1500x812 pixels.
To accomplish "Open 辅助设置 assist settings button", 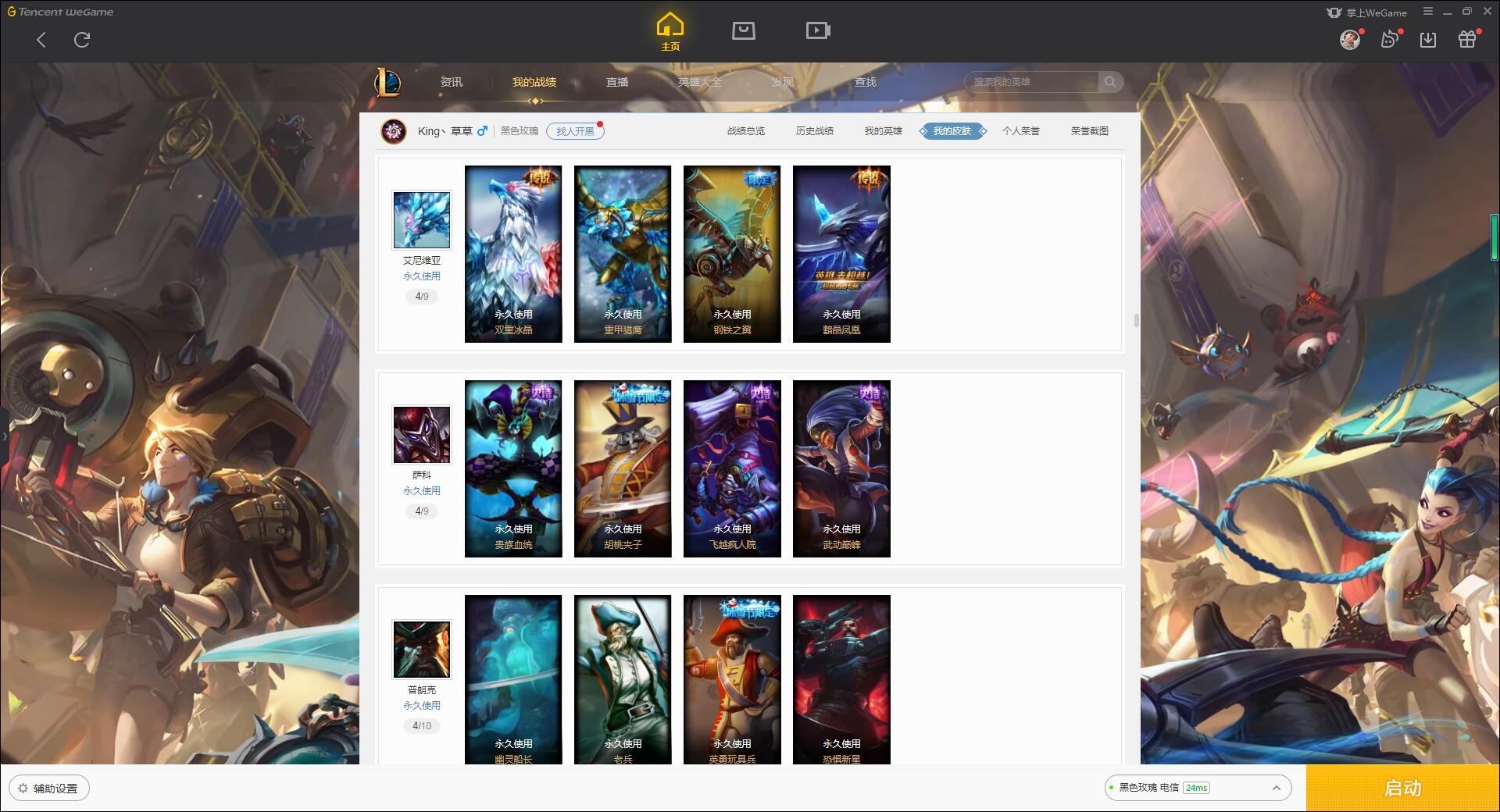I will coord(49,789).
